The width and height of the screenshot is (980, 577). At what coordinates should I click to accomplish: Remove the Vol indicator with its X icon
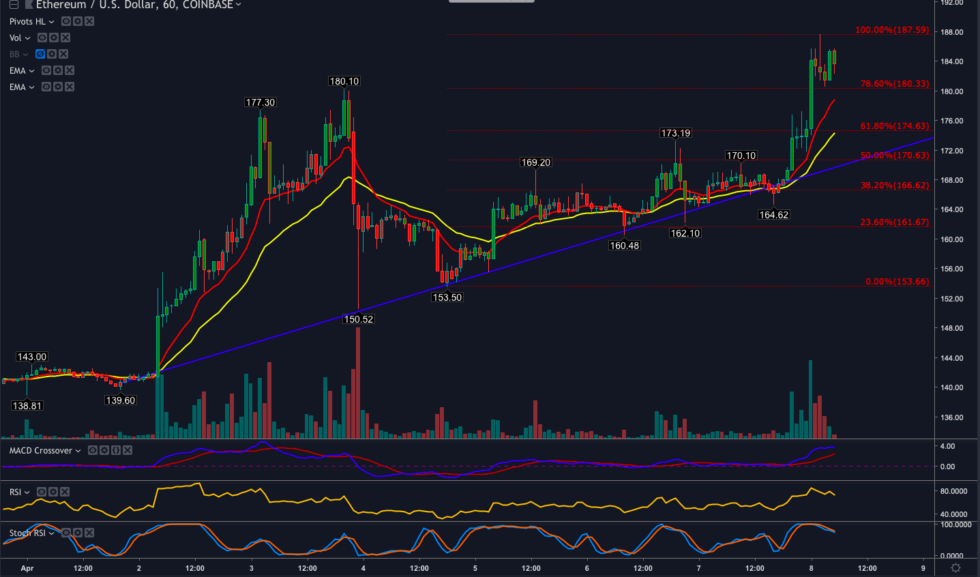coord(65,38)
